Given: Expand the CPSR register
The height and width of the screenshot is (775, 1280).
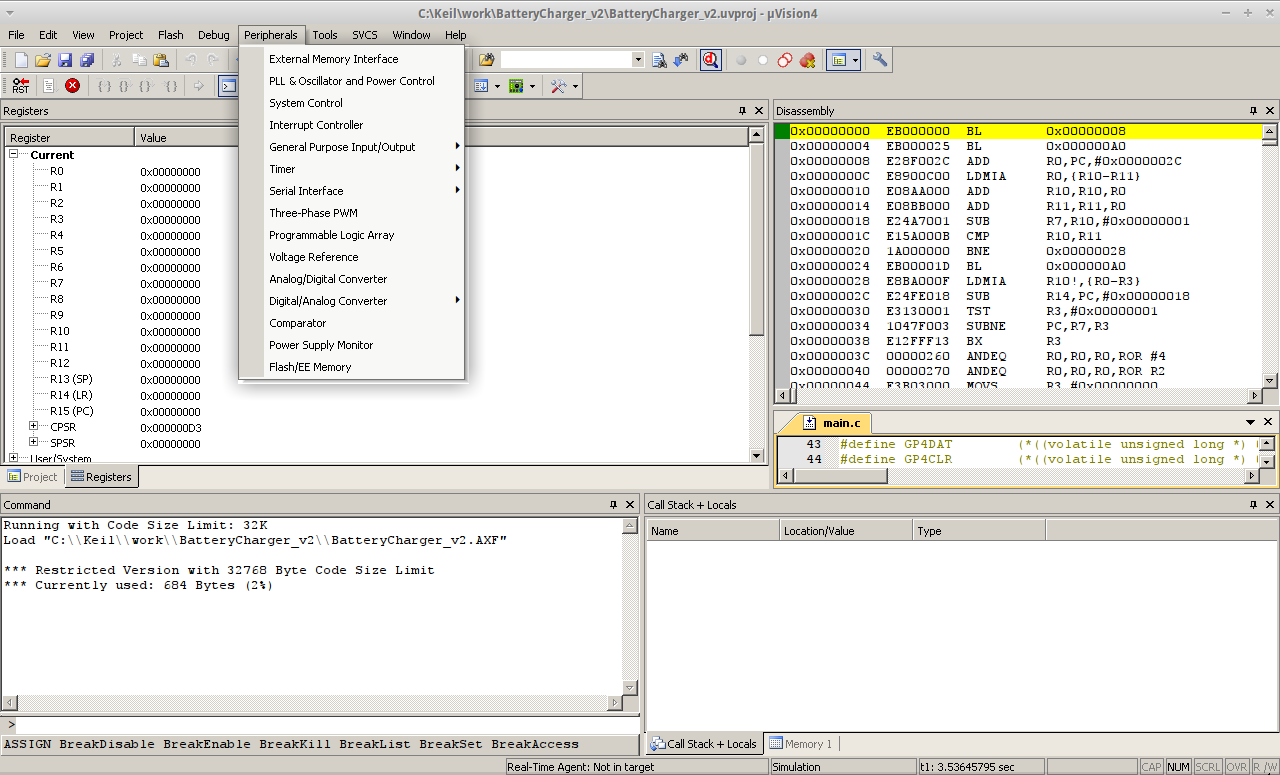Looking at the screenshot, I should [x=34, y=427].
